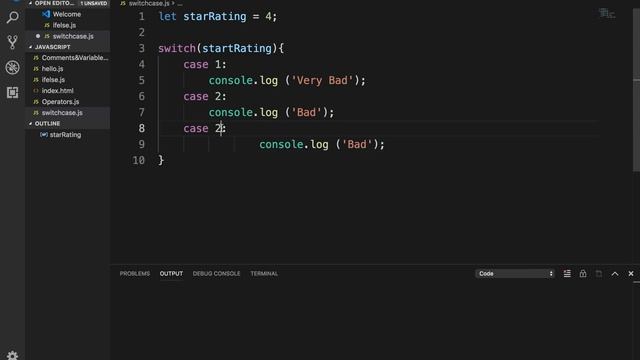
Task: Toggle the output scroll lock icon
Action: [x=583, y=273]
